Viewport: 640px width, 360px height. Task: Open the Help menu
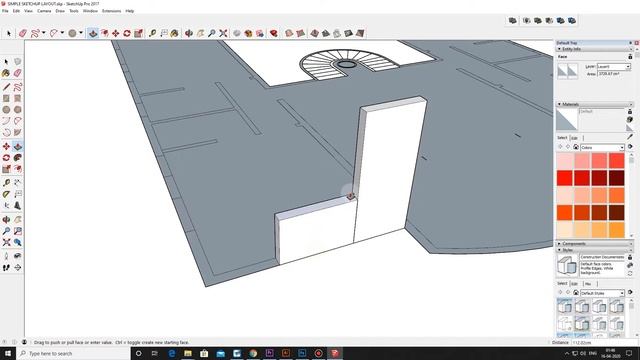tap(130, 11)
